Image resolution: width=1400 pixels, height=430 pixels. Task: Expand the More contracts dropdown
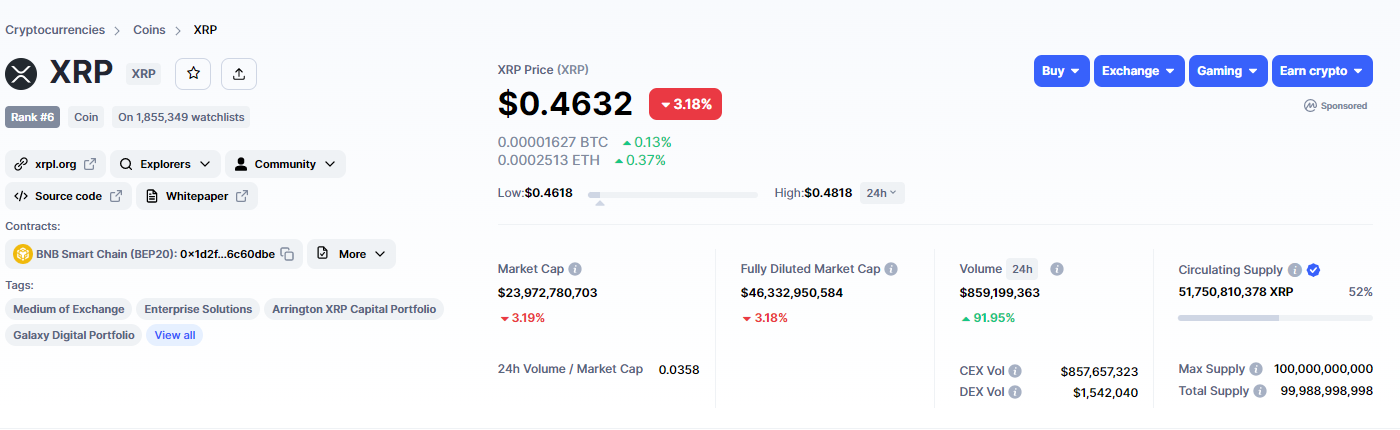click(x=351, y=254)
